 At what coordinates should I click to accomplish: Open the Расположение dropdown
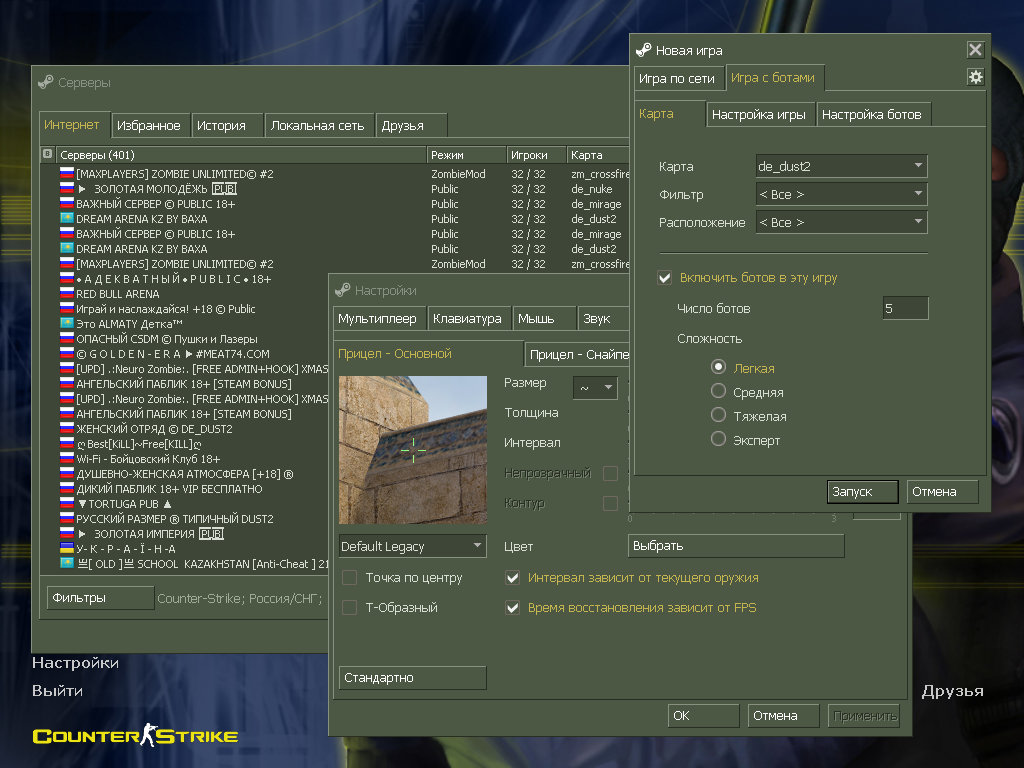(841, 222)
